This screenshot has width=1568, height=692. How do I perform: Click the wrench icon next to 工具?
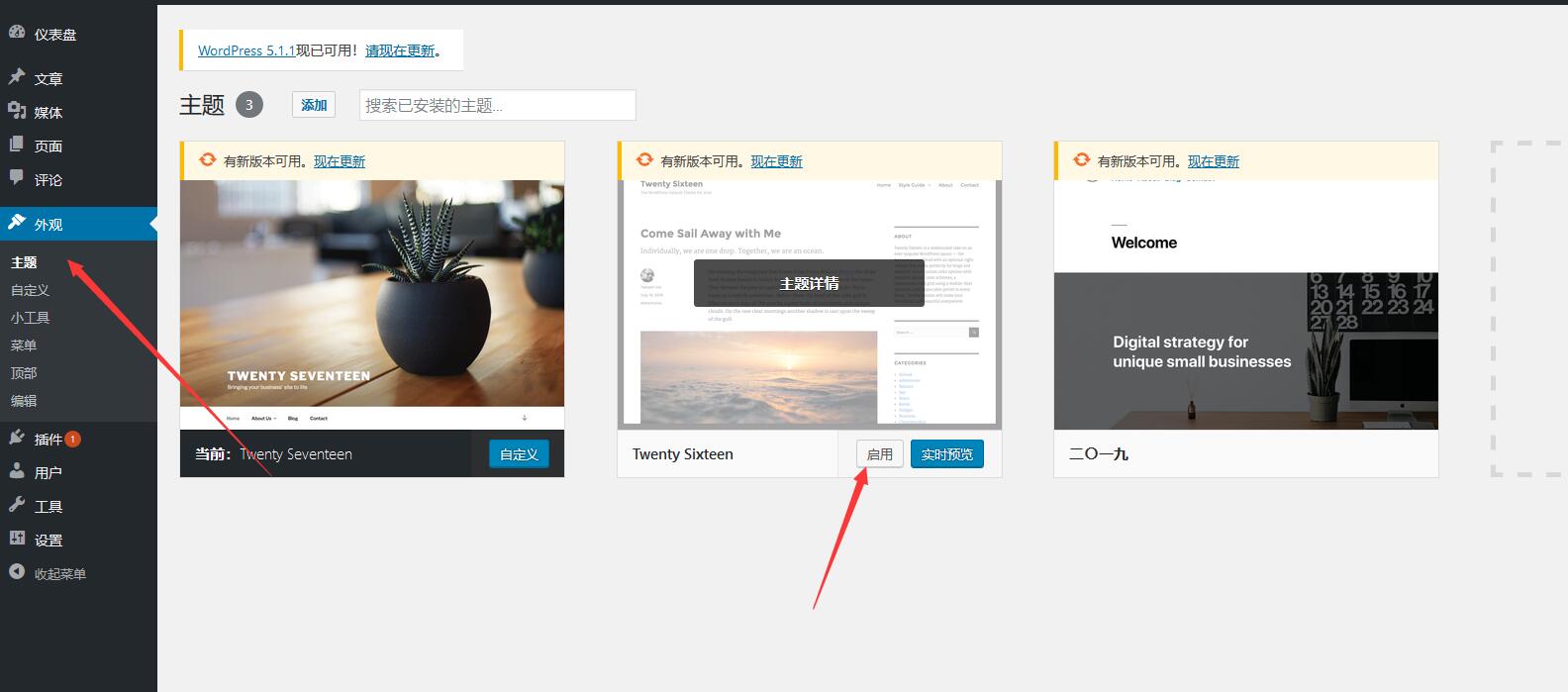coord(17,505)
